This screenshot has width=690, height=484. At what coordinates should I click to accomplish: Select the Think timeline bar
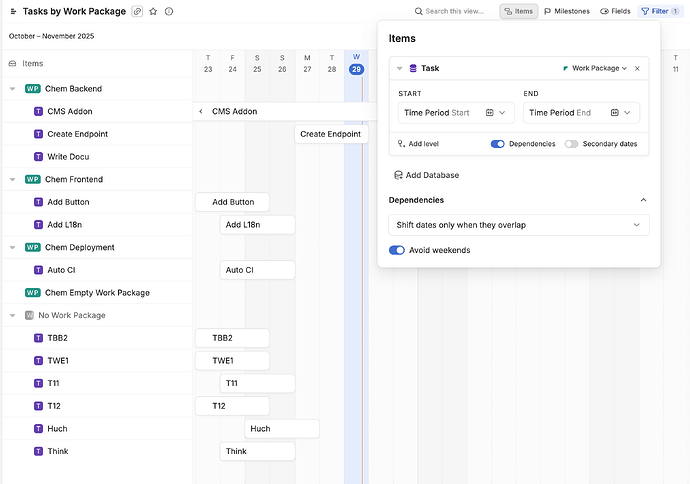click(257, 451)
